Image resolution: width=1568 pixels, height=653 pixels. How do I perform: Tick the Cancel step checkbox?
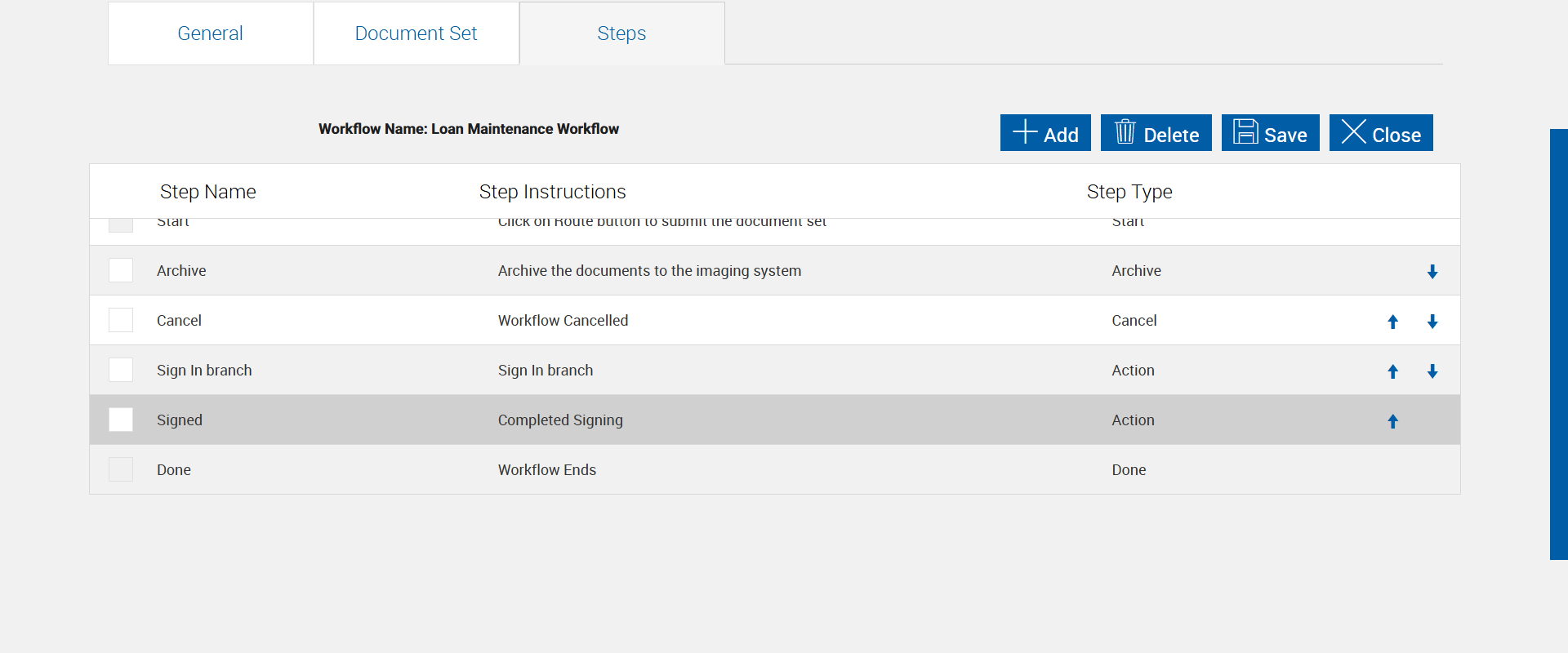click(121, 320)
